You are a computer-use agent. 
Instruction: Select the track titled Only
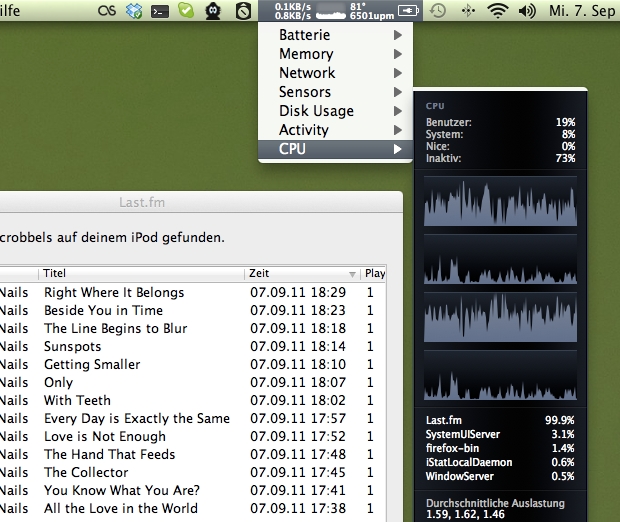pyautogui.click(x=193, y=382)
